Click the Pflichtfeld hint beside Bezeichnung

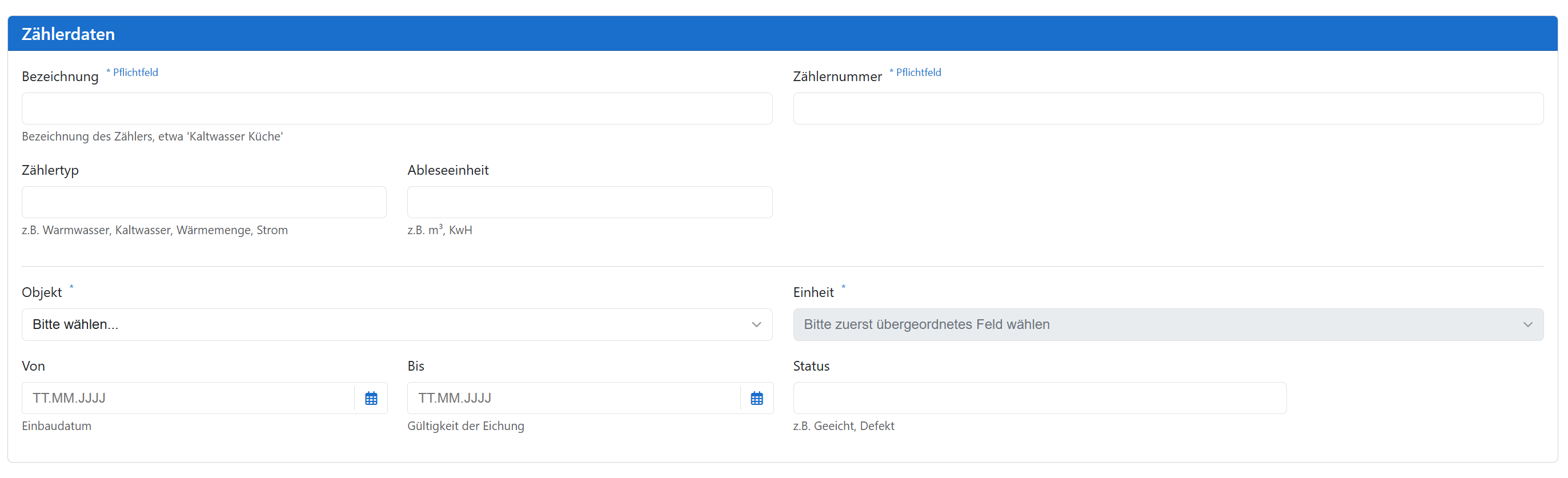pos(134,73)
